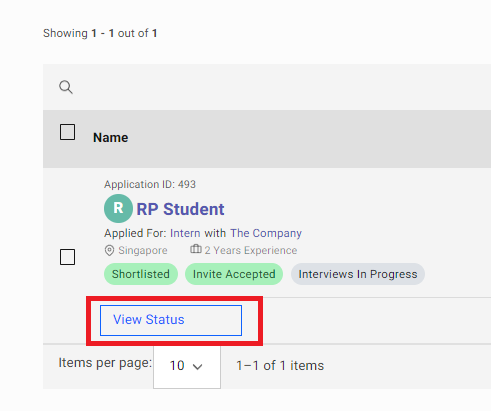The image size is (491, 411).
Task: Click the Invite Accepted tag
Action: pyautogui.click(x=234, y=274)
